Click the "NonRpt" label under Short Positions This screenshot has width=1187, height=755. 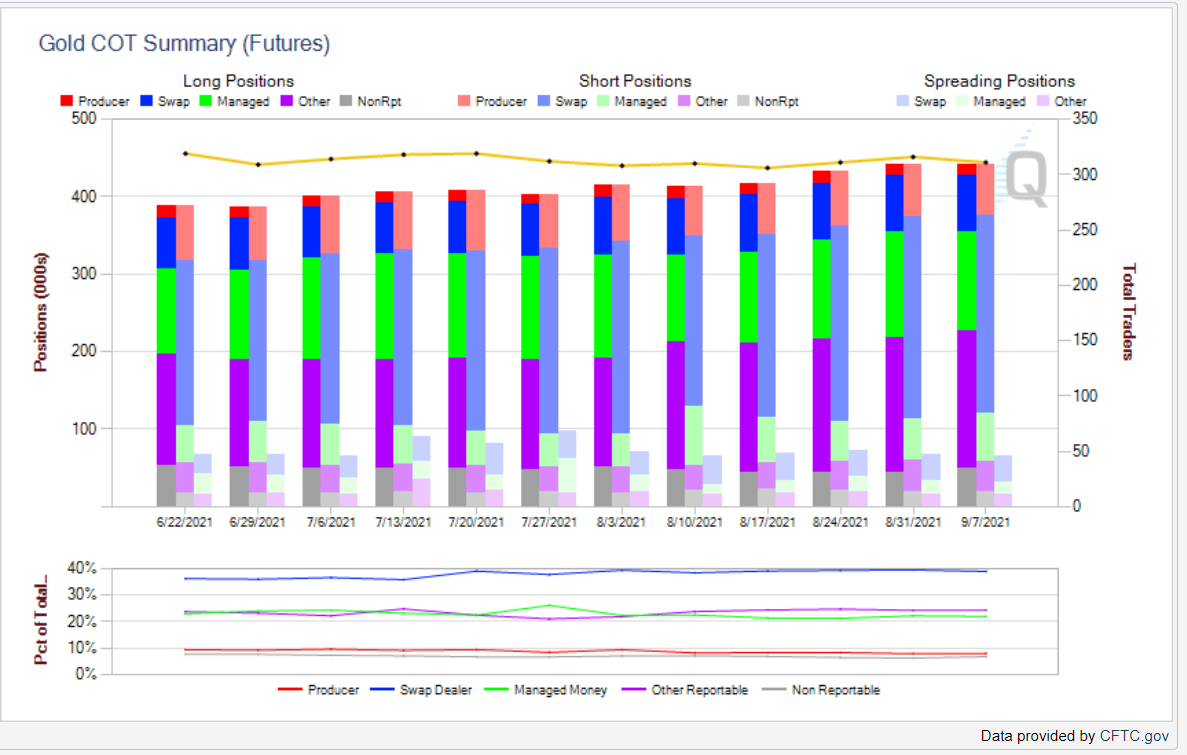click(777, 101)
